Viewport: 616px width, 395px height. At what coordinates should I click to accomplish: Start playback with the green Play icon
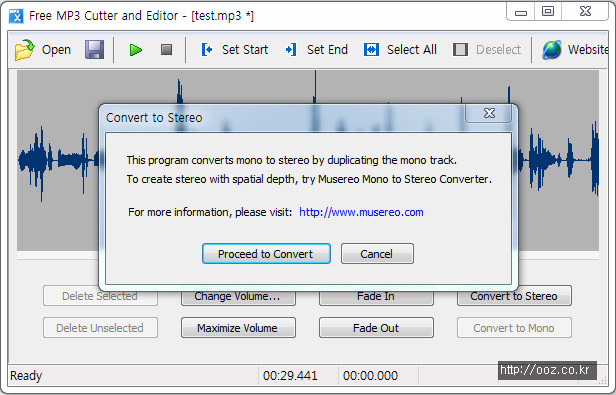(x=136, y=50)
